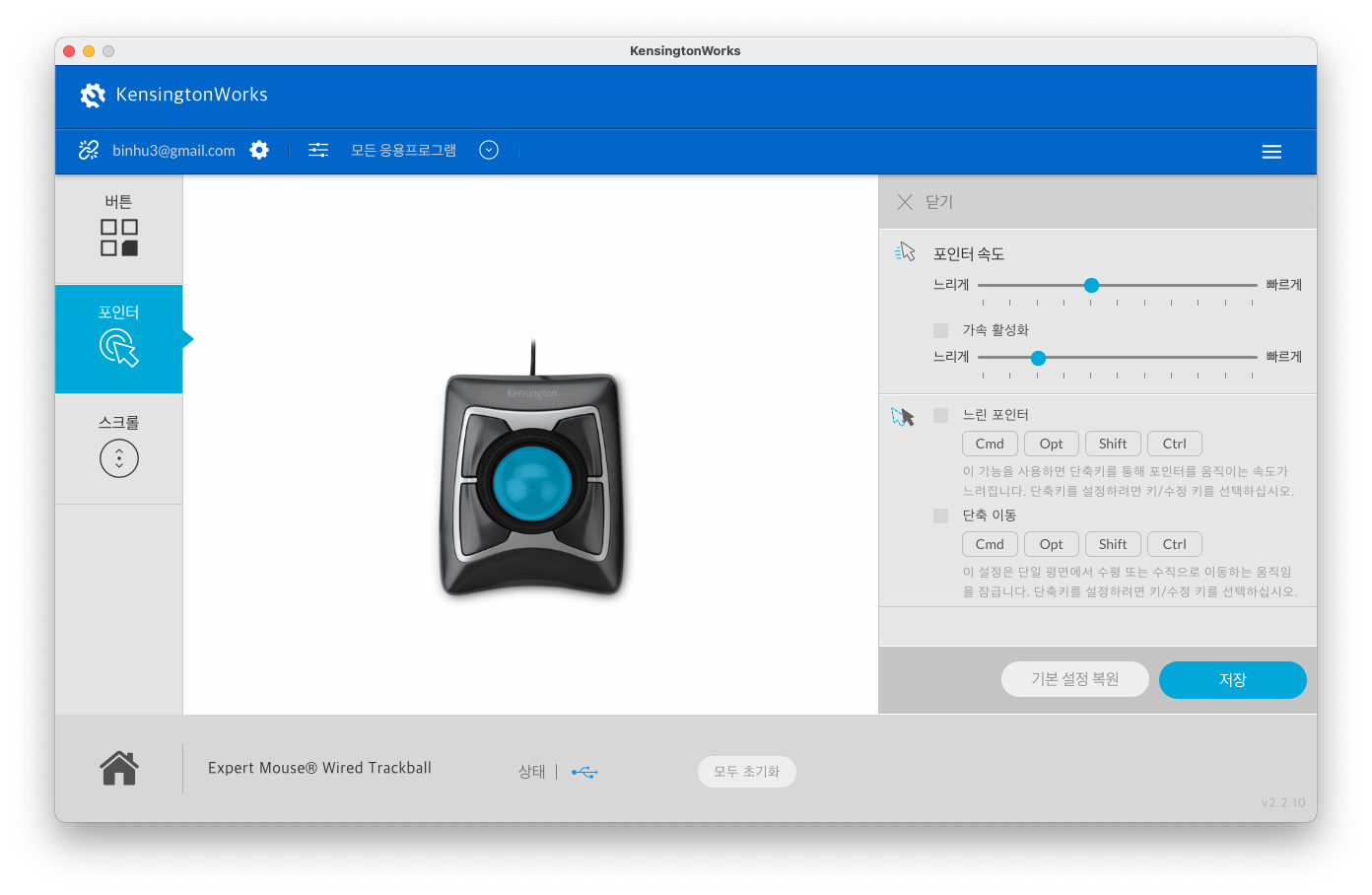This screenshot has height=895, width=1372.
Task: Select the 스크롤 tab
Action: coord(119,449)
